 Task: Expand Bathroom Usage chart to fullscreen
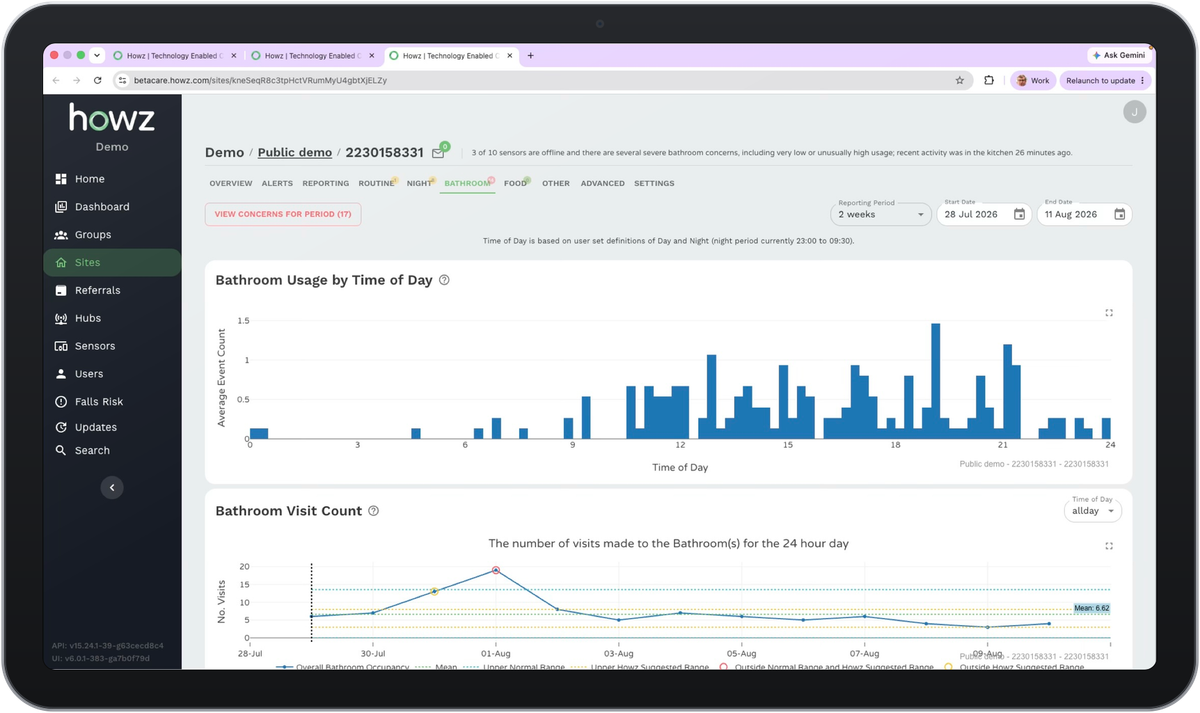[1109, 313]
